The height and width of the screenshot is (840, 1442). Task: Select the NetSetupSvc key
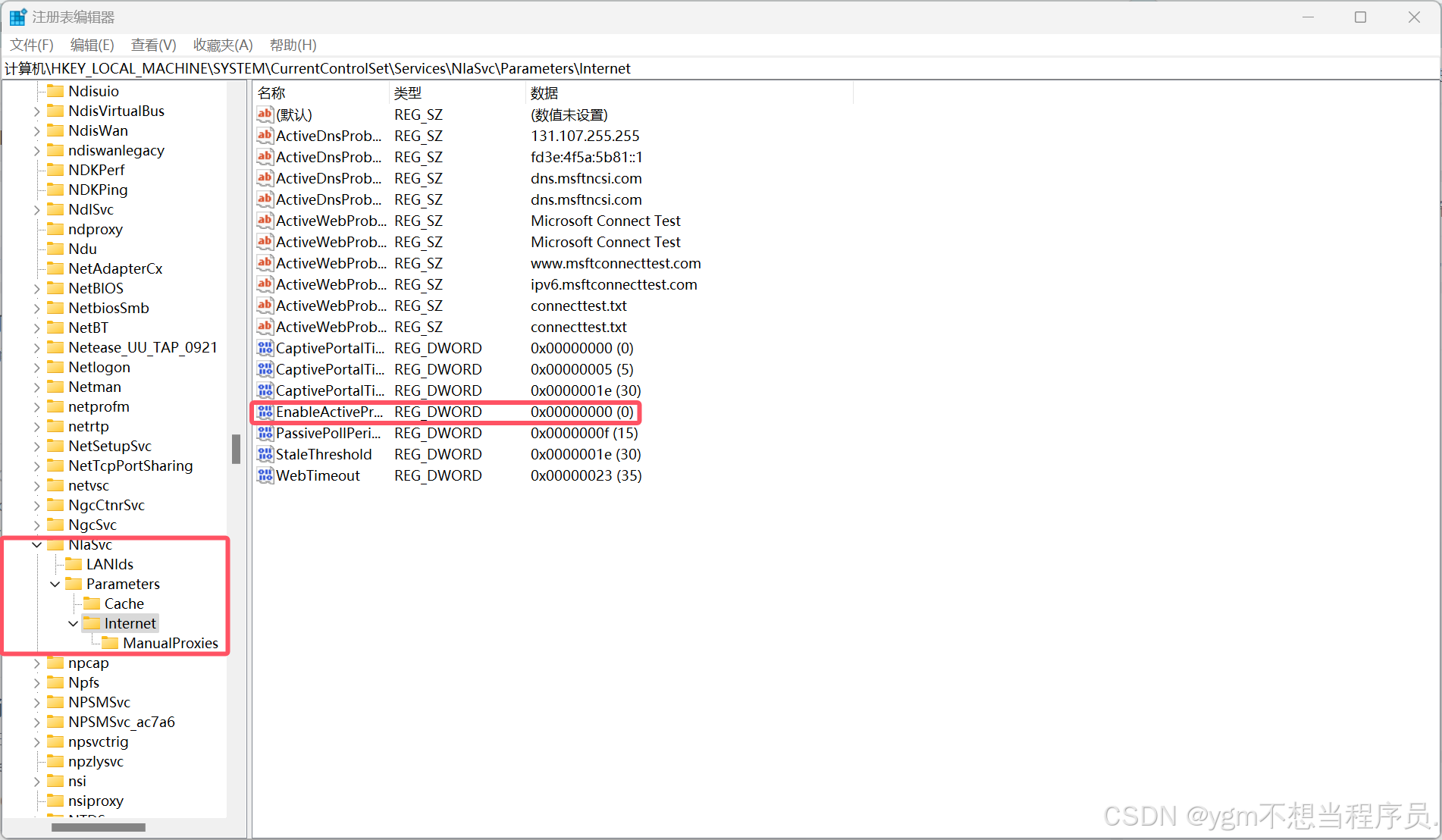click(x=110, y=446)
